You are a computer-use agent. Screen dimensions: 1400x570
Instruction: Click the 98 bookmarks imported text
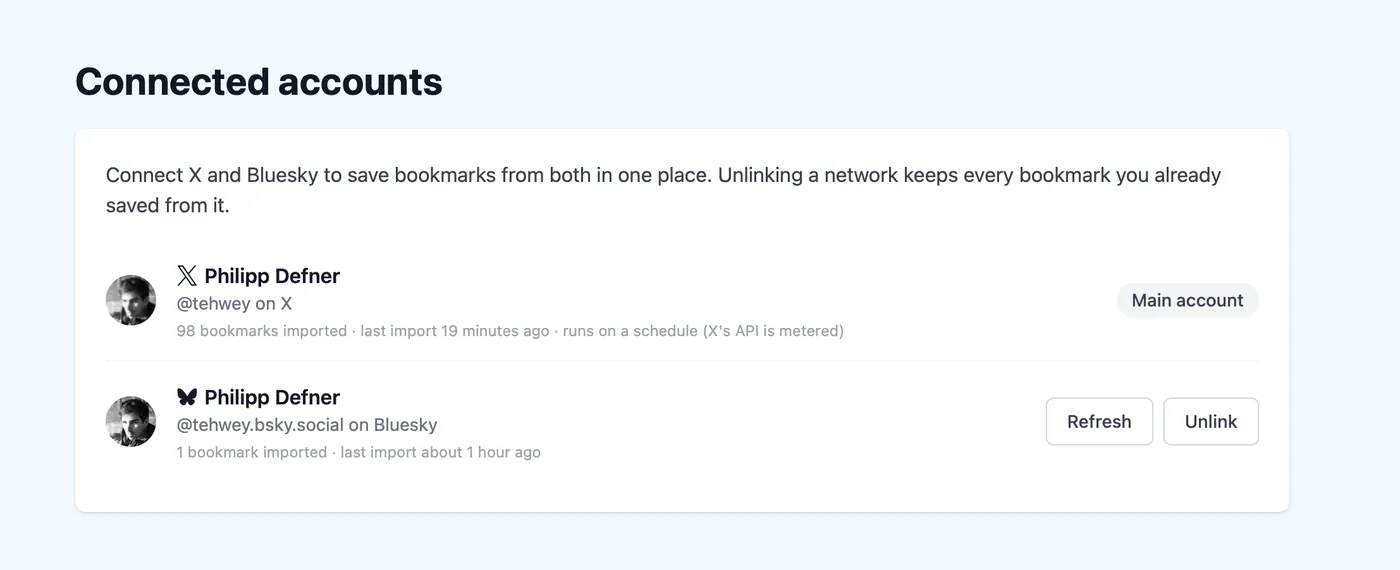(262, 330)
